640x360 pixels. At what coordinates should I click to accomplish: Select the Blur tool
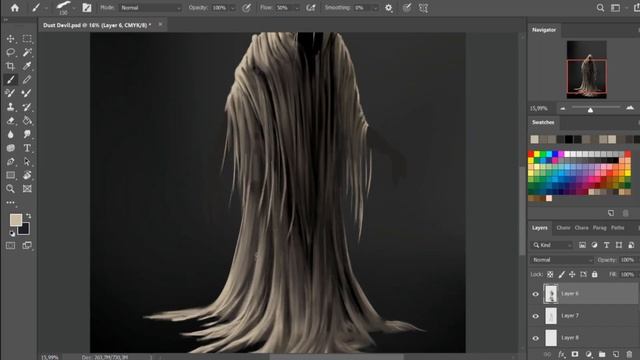click(x=11, y=134)
